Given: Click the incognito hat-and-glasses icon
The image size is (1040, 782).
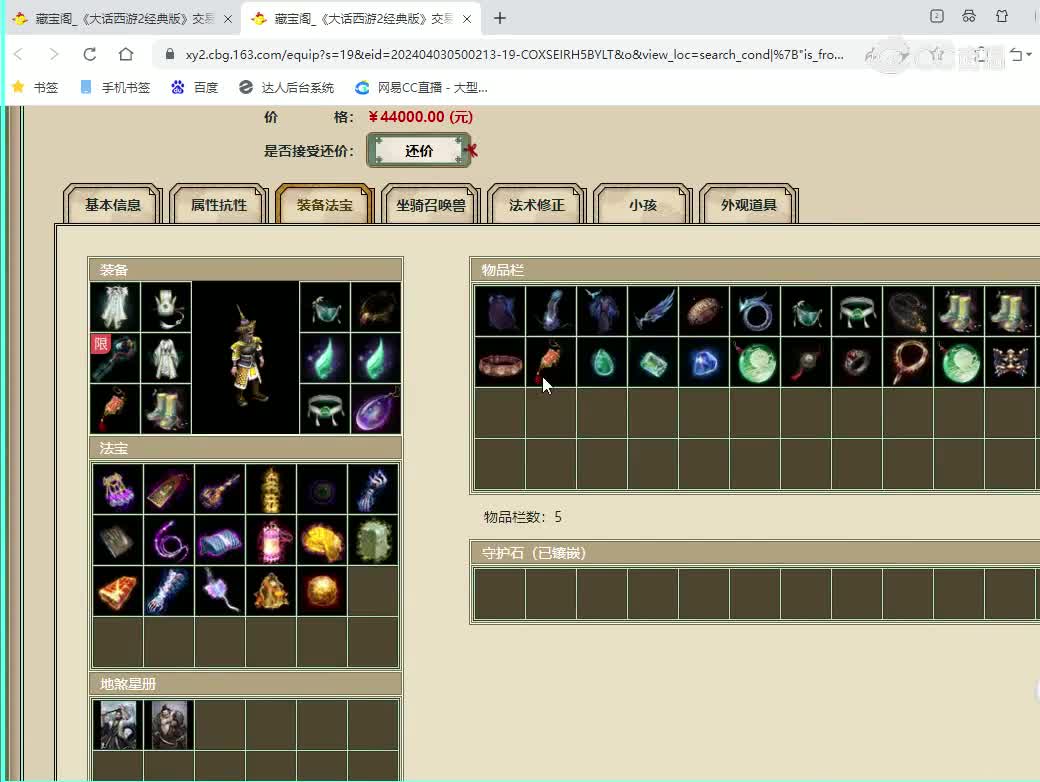Looking at the screenshot, I should click(x=969, y=17).
